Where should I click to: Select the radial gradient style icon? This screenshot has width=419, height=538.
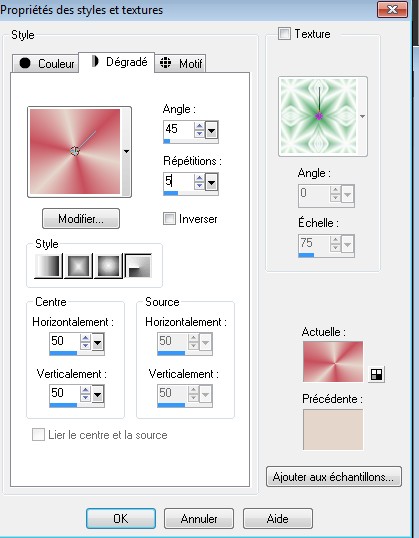[x=138, y=266]
